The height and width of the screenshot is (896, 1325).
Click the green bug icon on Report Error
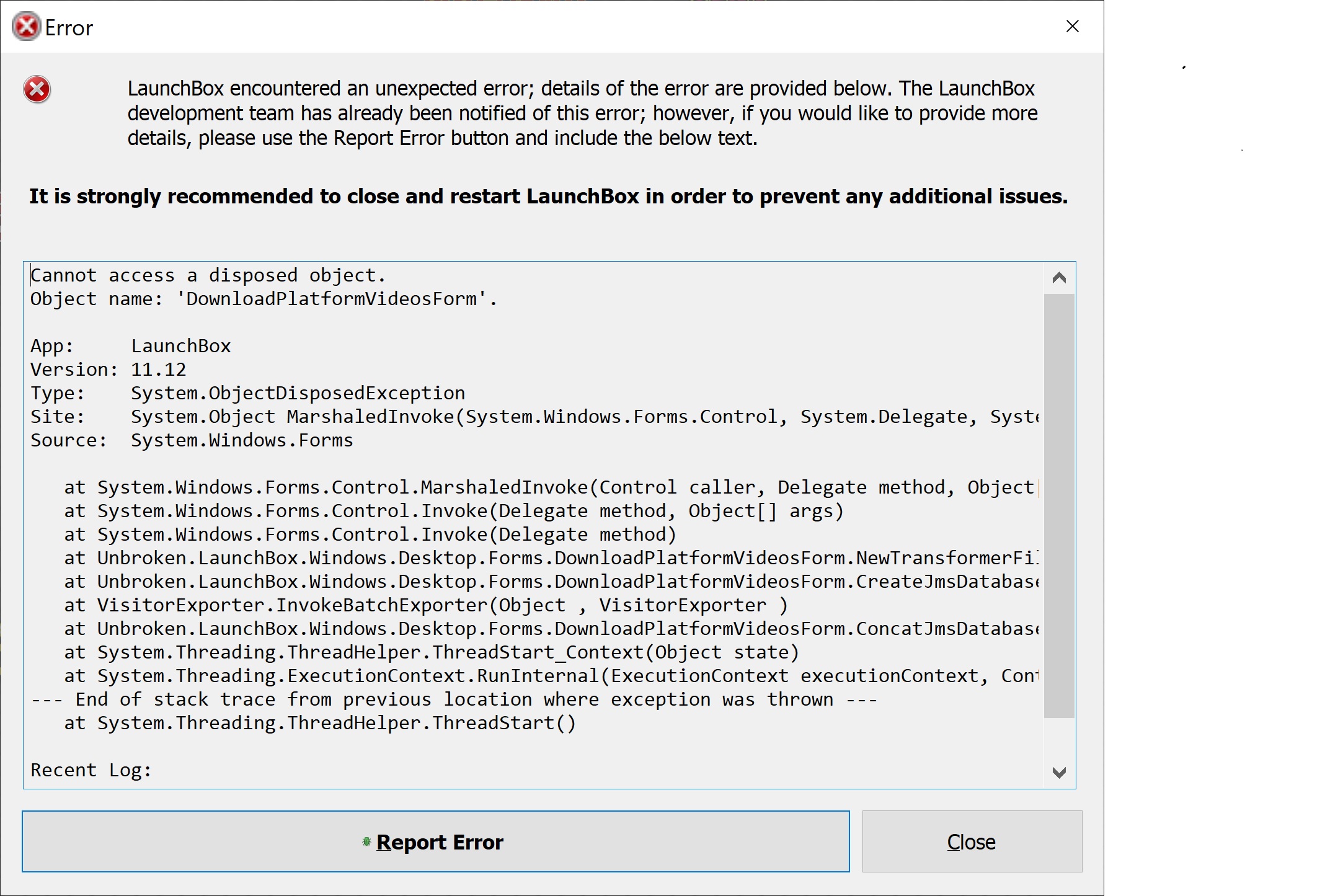[x=366, y=841]
